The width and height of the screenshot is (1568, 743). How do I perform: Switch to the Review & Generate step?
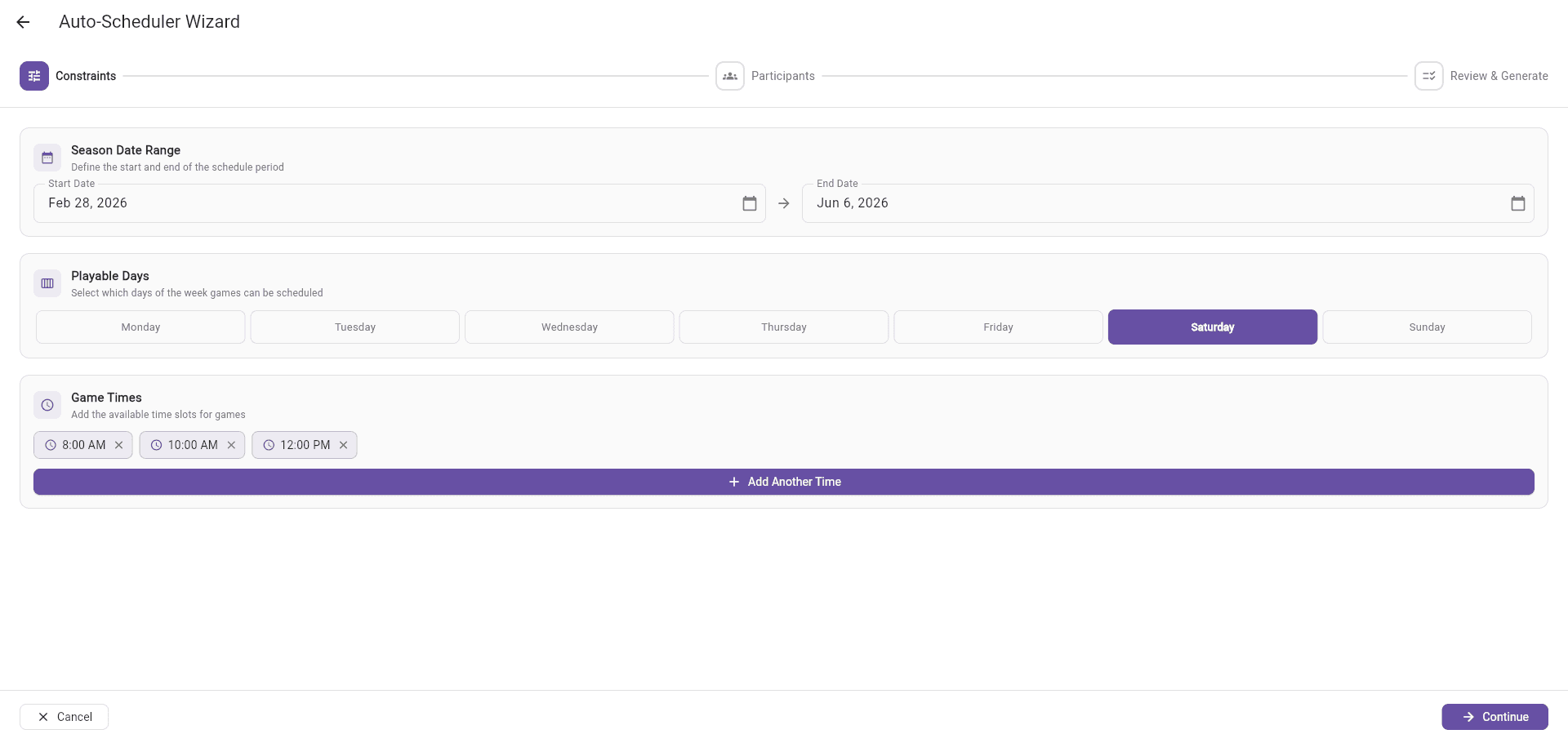pos(1499,76)
